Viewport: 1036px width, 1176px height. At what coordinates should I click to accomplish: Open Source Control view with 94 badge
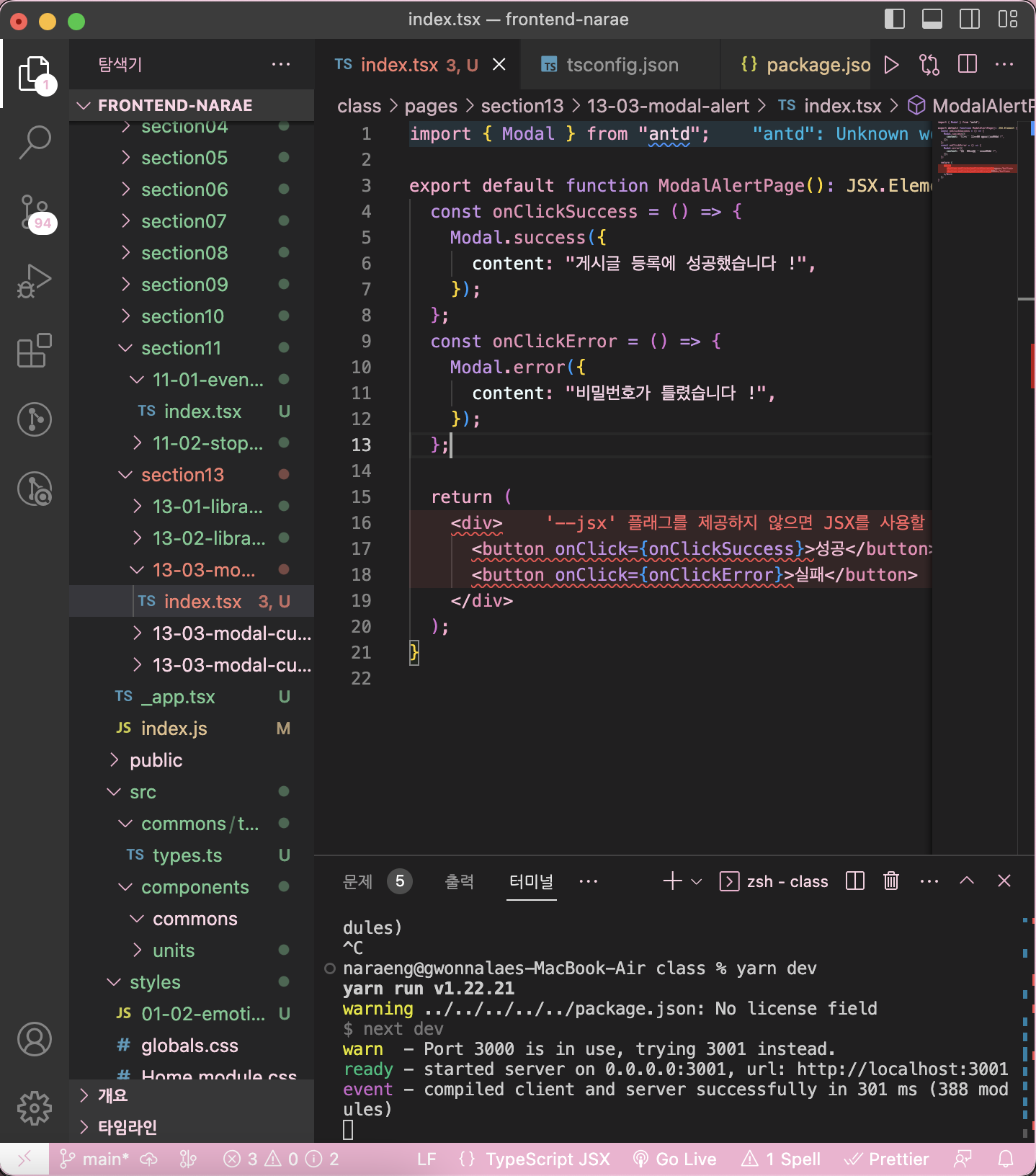tap(35, 213)
